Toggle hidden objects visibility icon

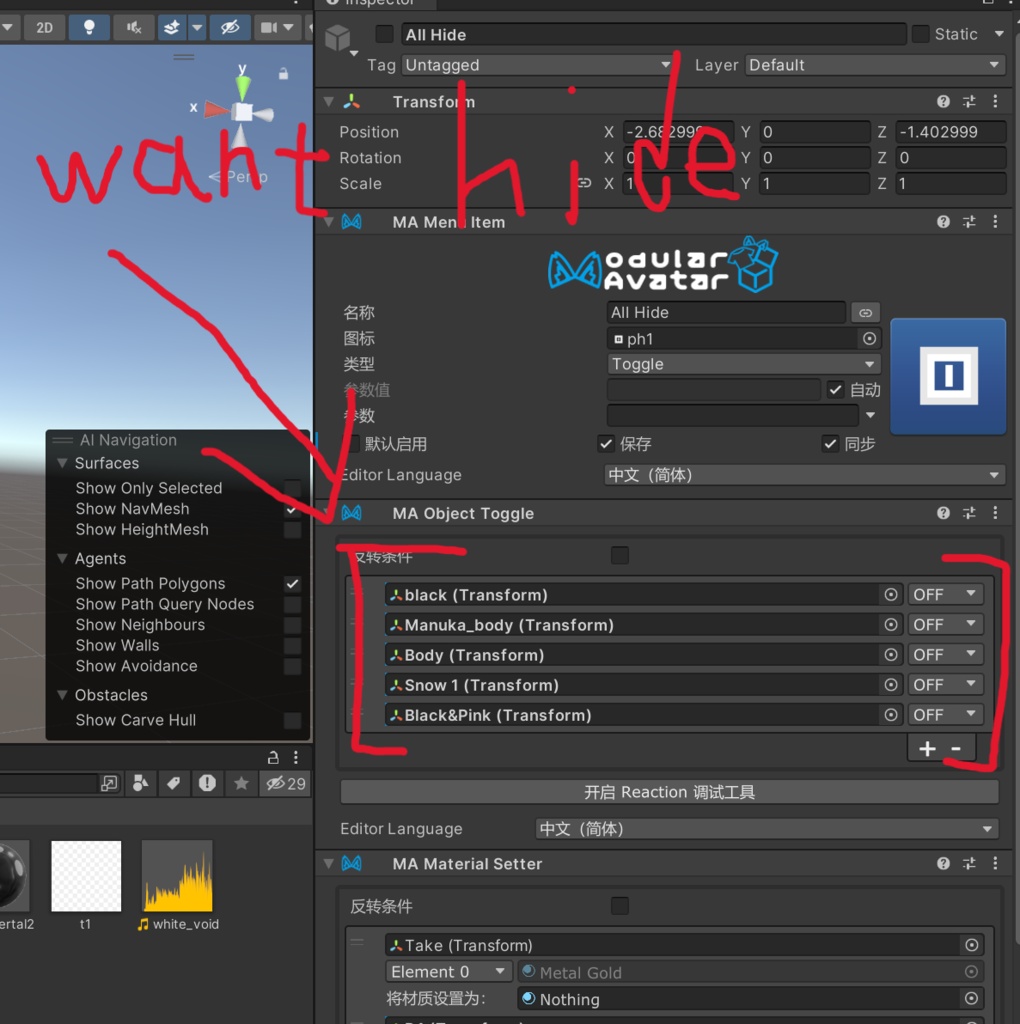(x=229, y=27)
